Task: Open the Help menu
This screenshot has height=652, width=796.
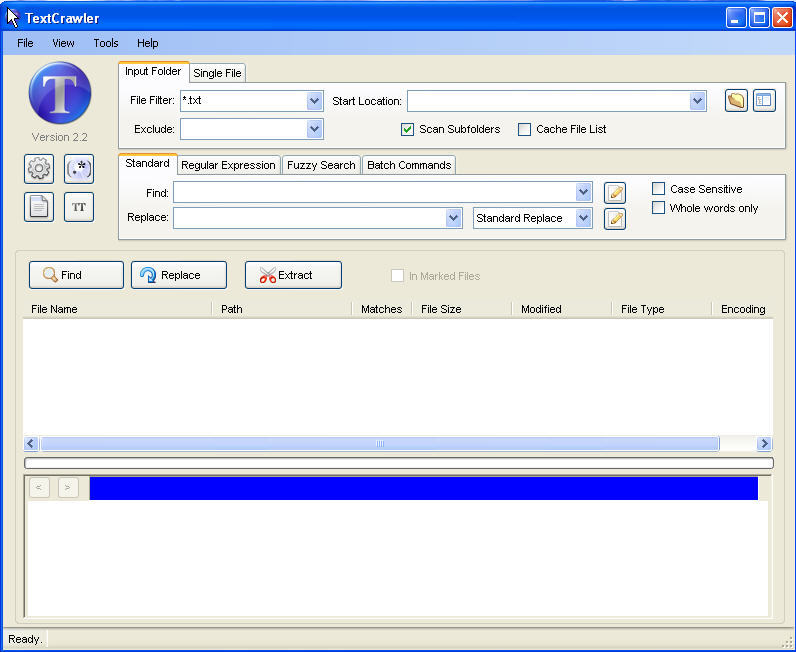Action: click(x=148, y=43)
